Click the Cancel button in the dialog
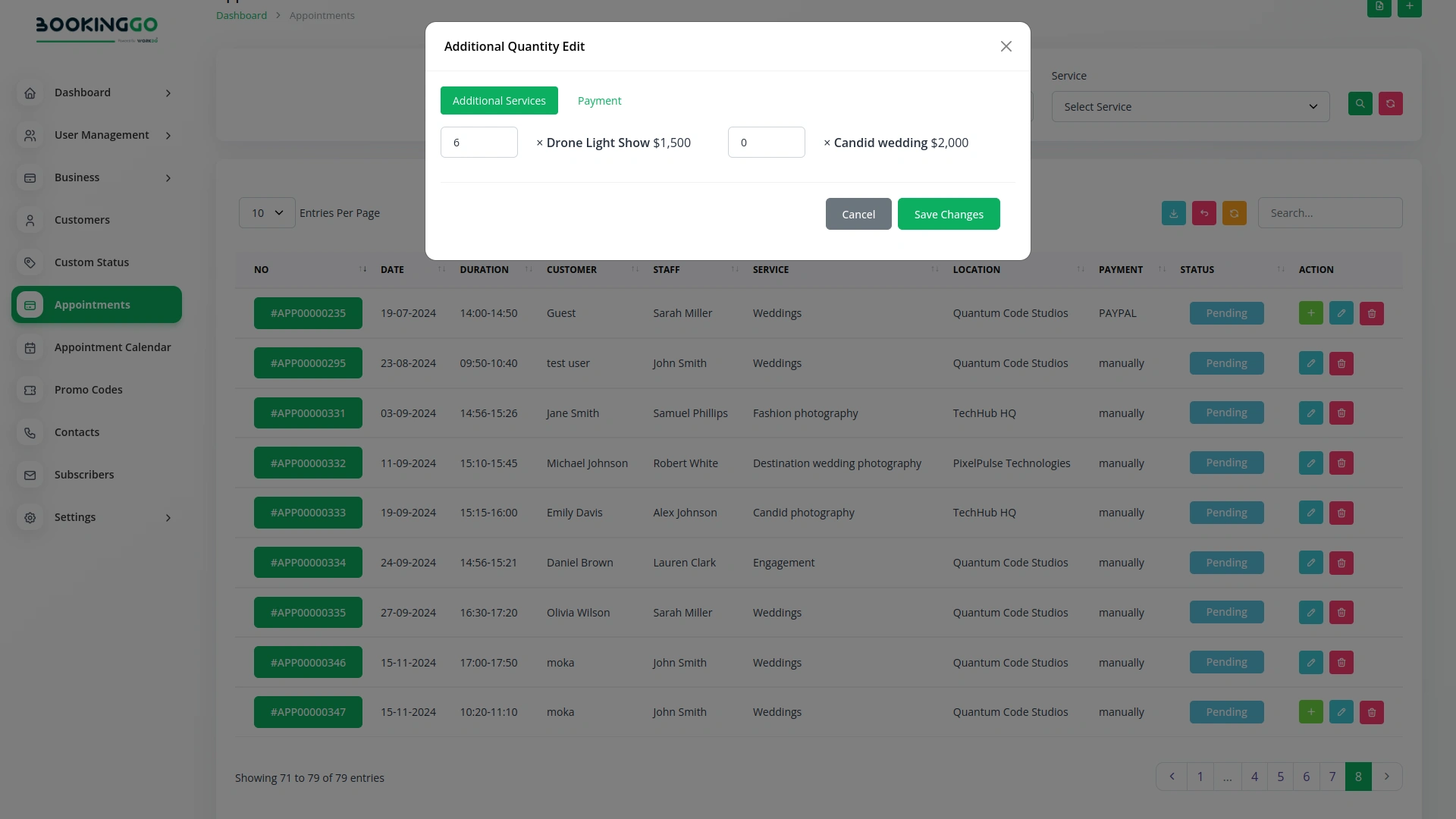 click(x=858, y=214)
